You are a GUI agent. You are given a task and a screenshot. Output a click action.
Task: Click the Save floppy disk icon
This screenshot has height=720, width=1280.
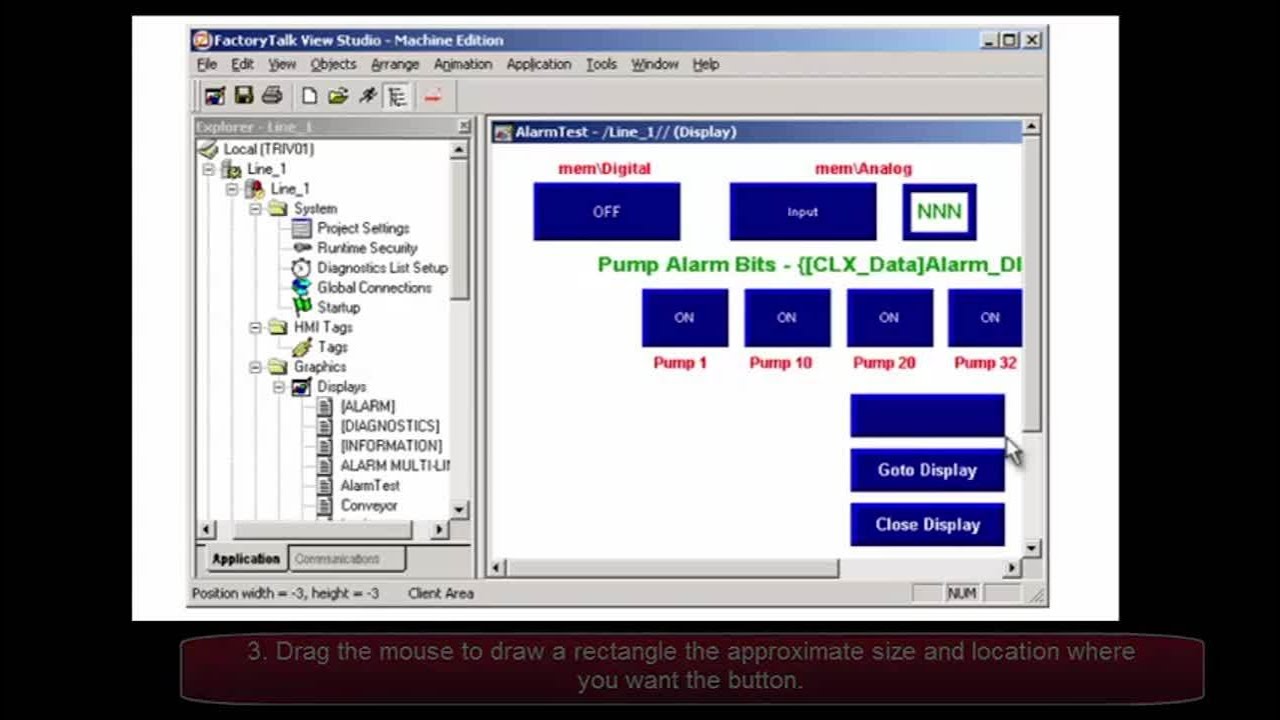coord(243,96)
